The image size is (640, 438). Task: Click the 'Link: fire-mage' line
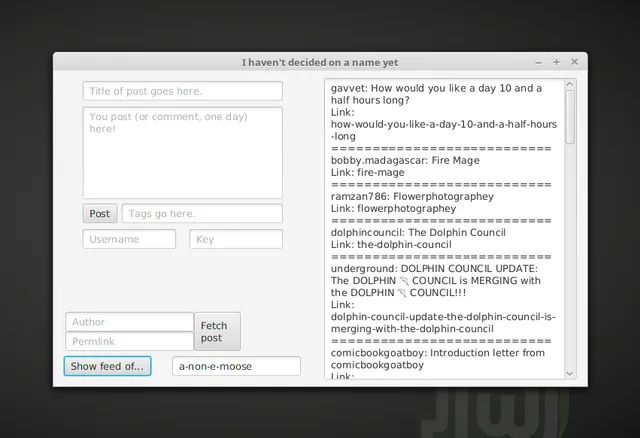(x=367, y=172)
